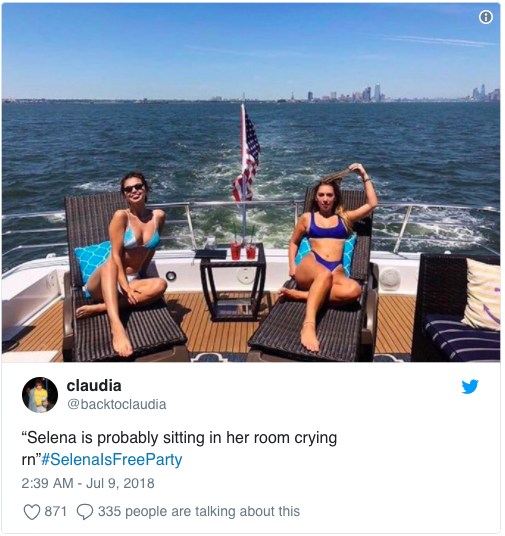This screenshot has width=505, height=536.
Task: Click the info icon on the photo
Action: point(486,17)
